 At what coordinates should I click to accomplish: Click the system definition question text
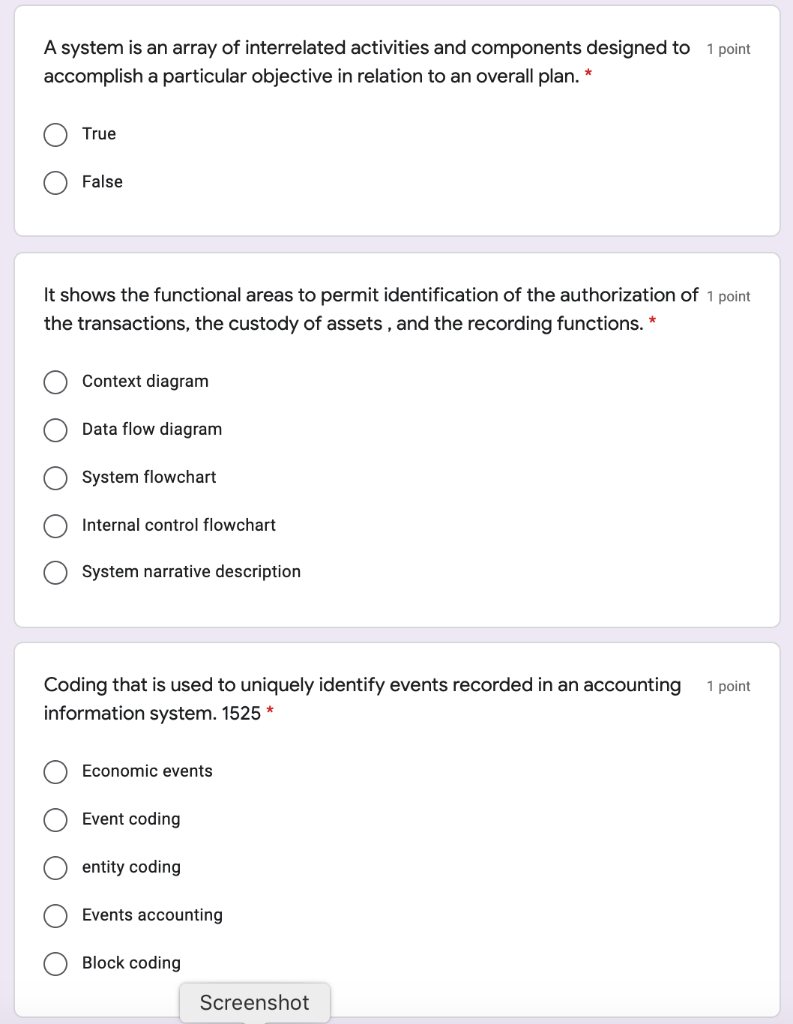pyautogui.click(x=366, y=62)
